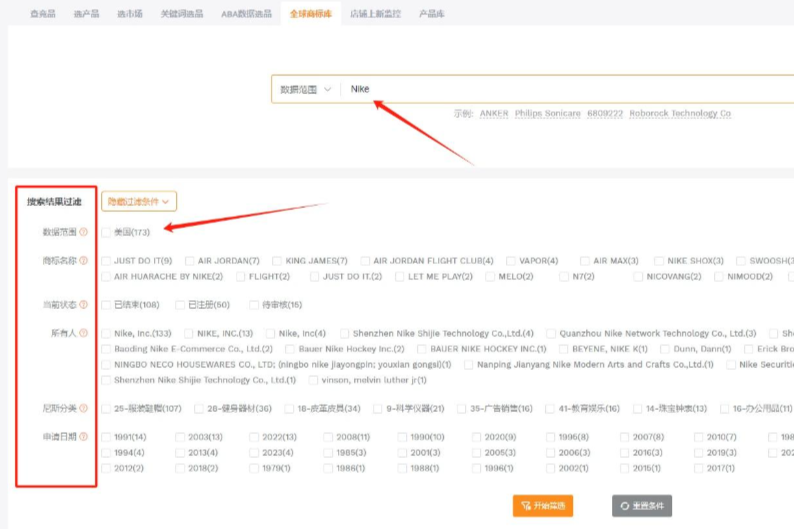Click the gray 重置条件 reset button

pos(642,506)
